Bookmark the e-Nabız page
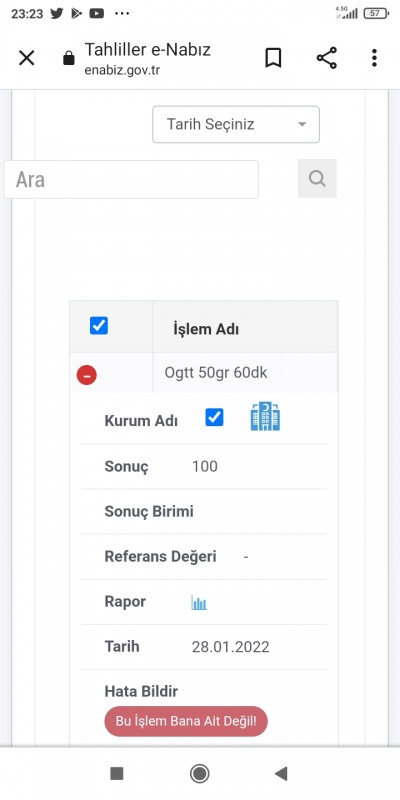This screenshot has width=400, height=800. 273,58
